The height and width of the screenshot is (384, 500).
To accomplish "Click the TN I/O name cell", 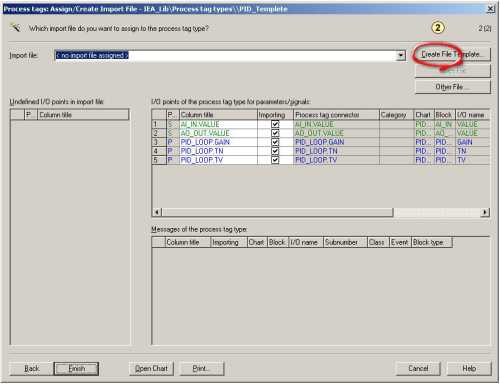I will 472,151.
